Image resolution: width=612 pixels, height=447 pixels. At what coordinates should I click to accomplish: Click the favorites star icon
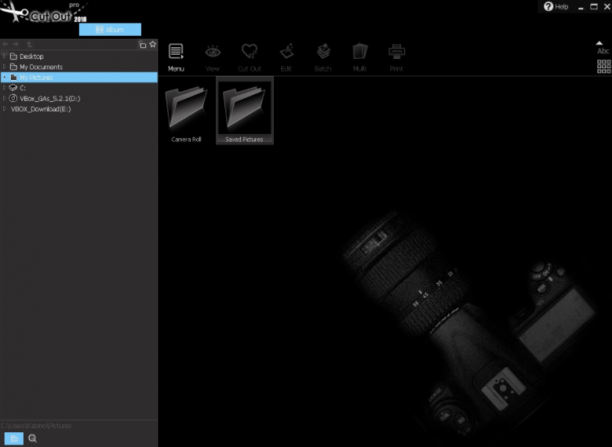click(x=153, y=44)
